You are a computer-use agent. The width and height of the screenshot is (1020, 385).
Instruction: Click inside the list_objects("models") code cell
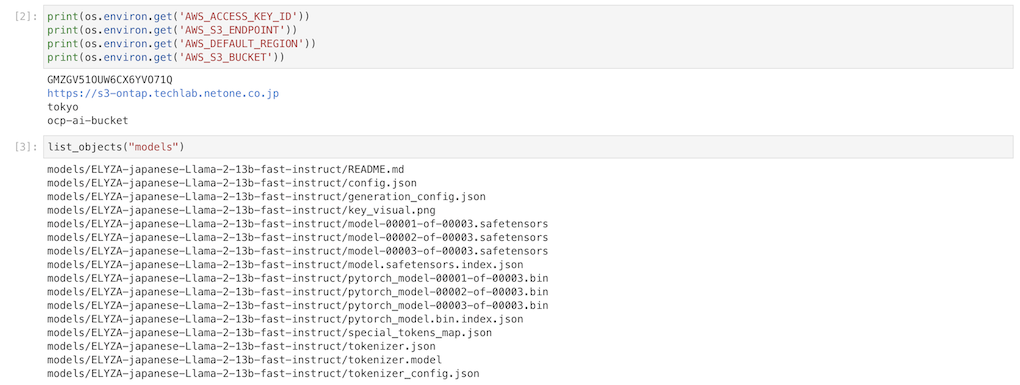coord(528,147)
